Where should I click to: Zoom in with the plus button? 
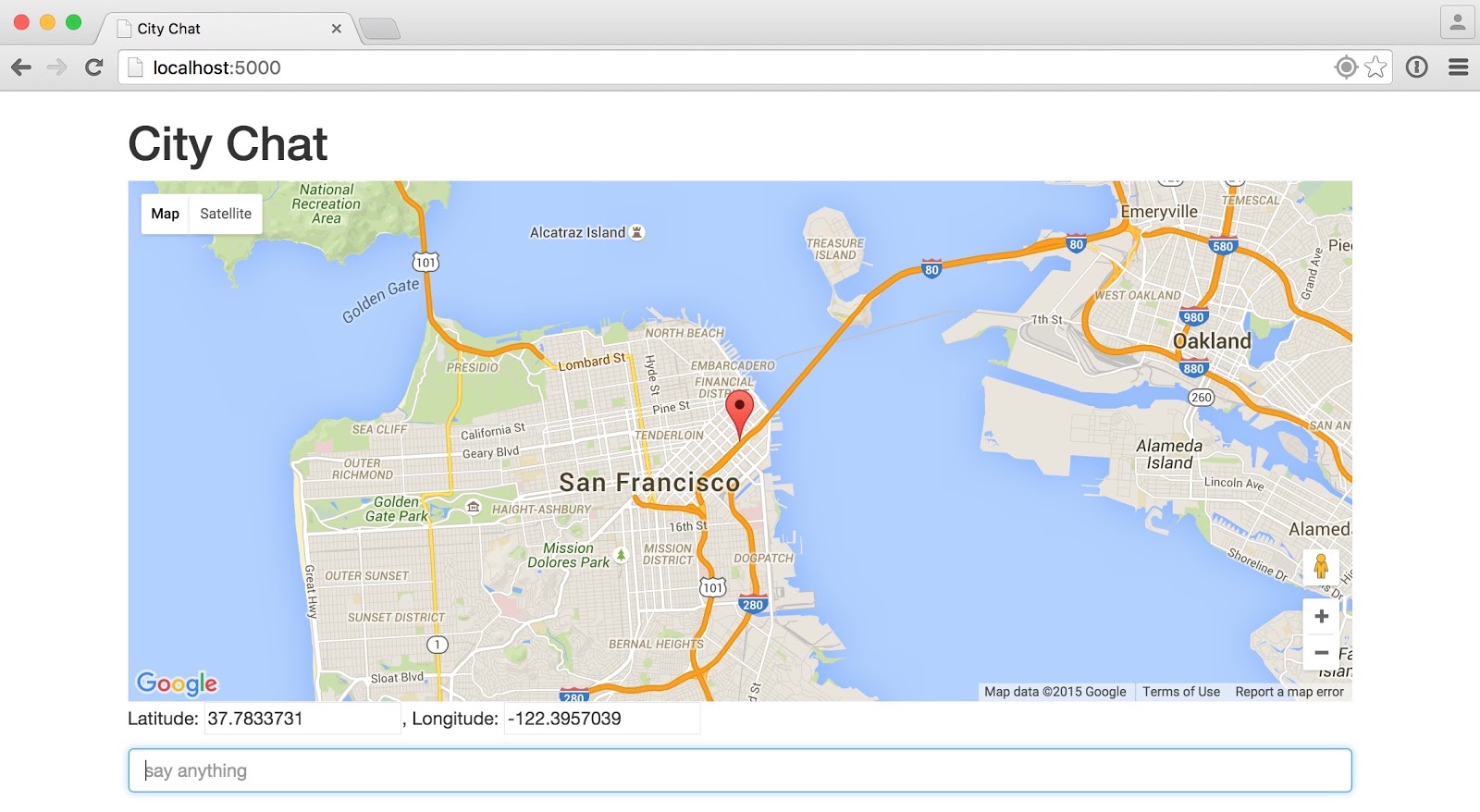point(1321,616)
